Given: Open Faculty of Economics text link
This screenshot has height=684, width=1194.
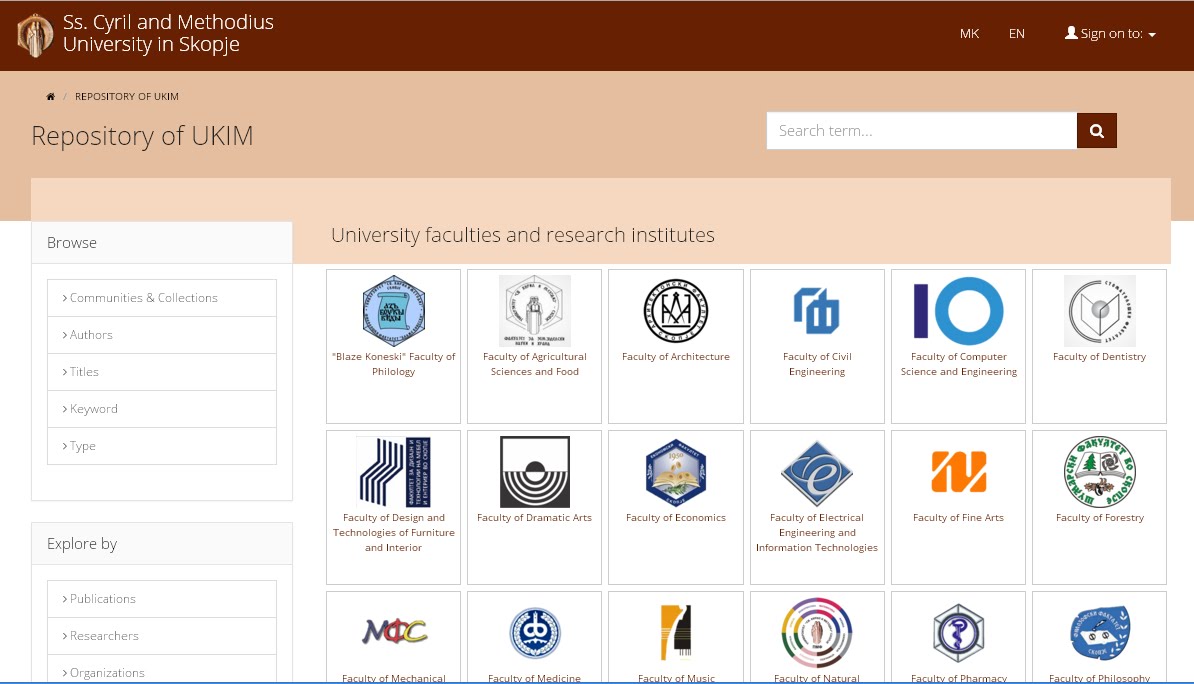Looking at the screenshot, I should coord(676,517).
